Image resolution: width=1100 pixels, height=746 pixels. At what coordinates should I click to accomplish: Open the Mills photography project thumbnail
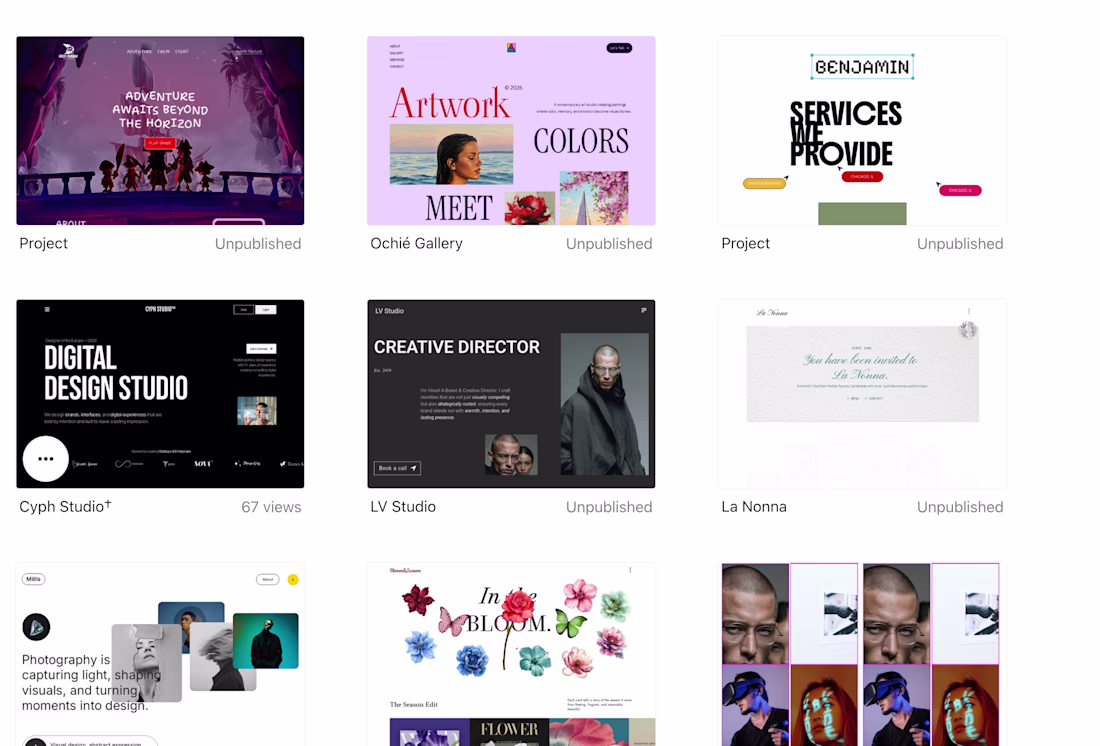pos(160,654)
